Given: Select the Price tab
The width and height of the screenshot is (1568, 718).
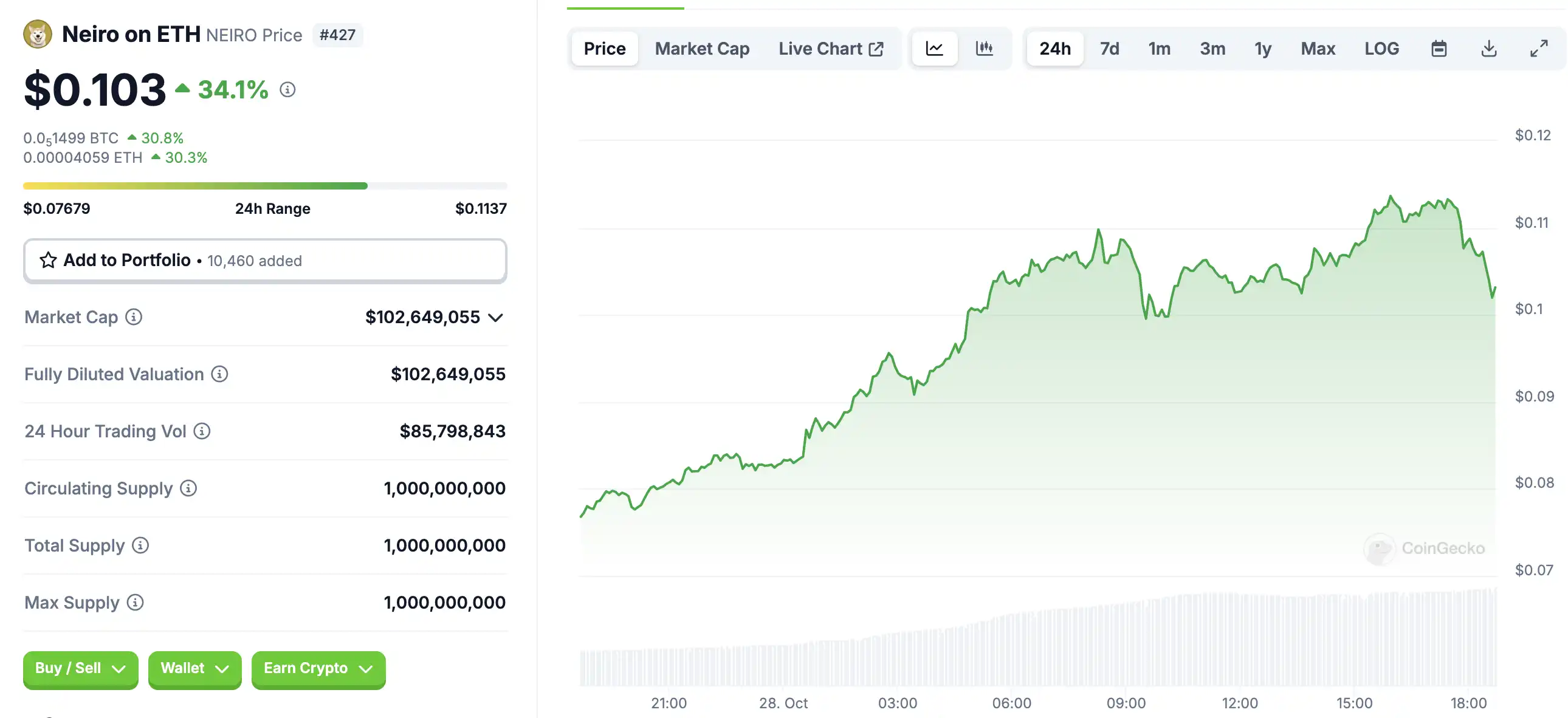Looking at the screenshot, I should point(605,49).
